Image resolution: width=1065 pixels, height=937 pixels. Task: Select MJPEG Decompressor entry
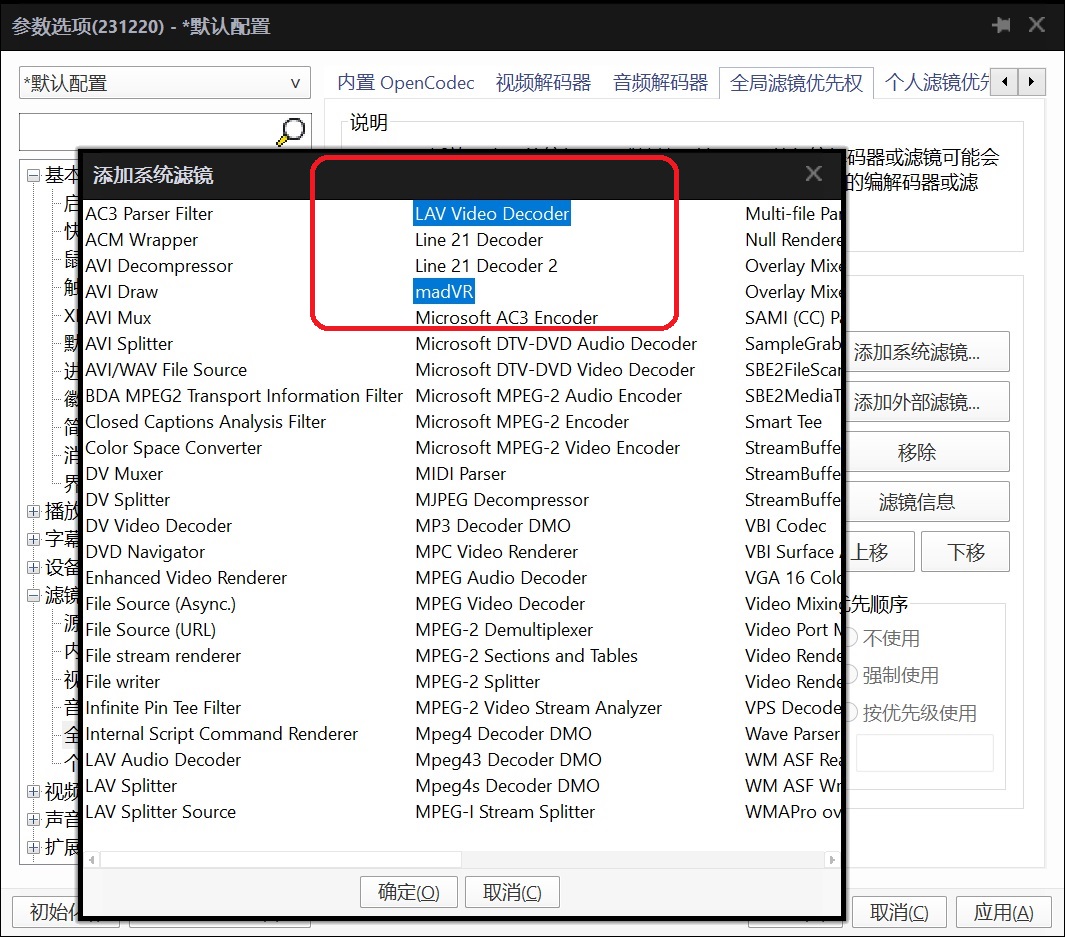pyautogui.click(x=502, y=500)
